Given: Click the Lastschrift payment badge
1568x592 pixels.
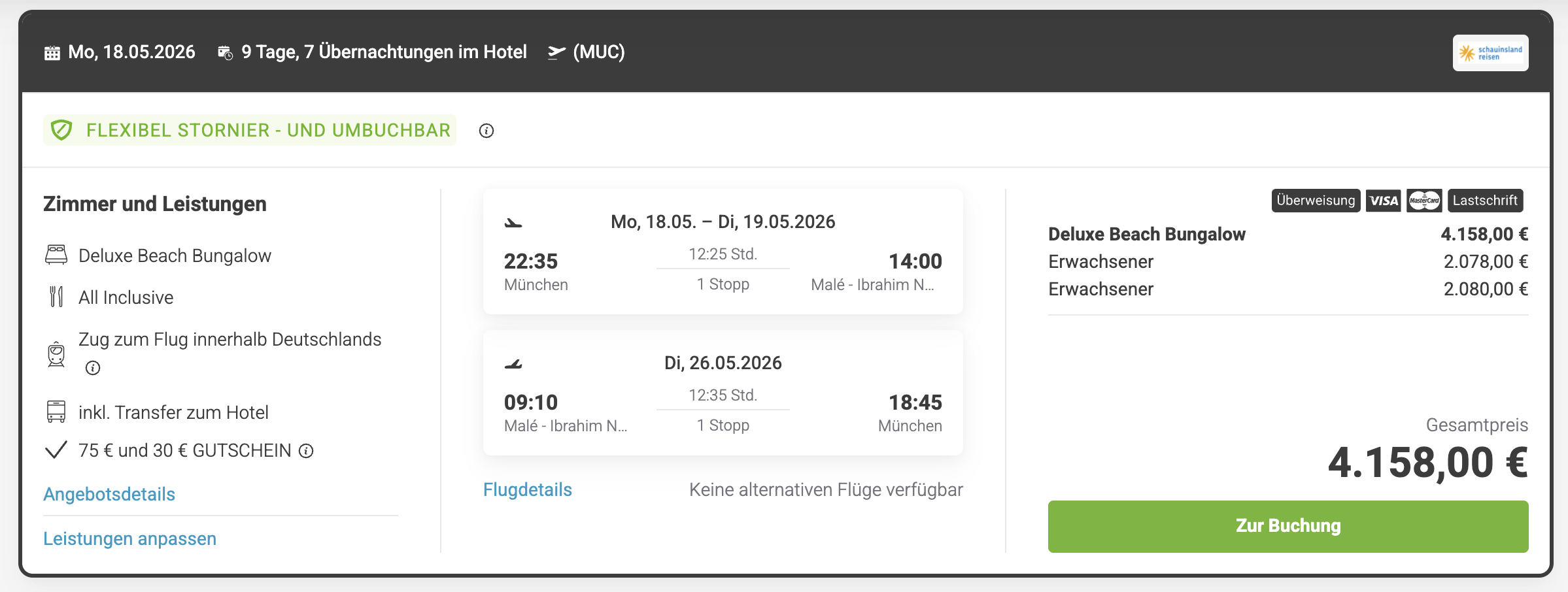Looking at the screenshot, I should pyautogui.click(x=1485, y=201).
